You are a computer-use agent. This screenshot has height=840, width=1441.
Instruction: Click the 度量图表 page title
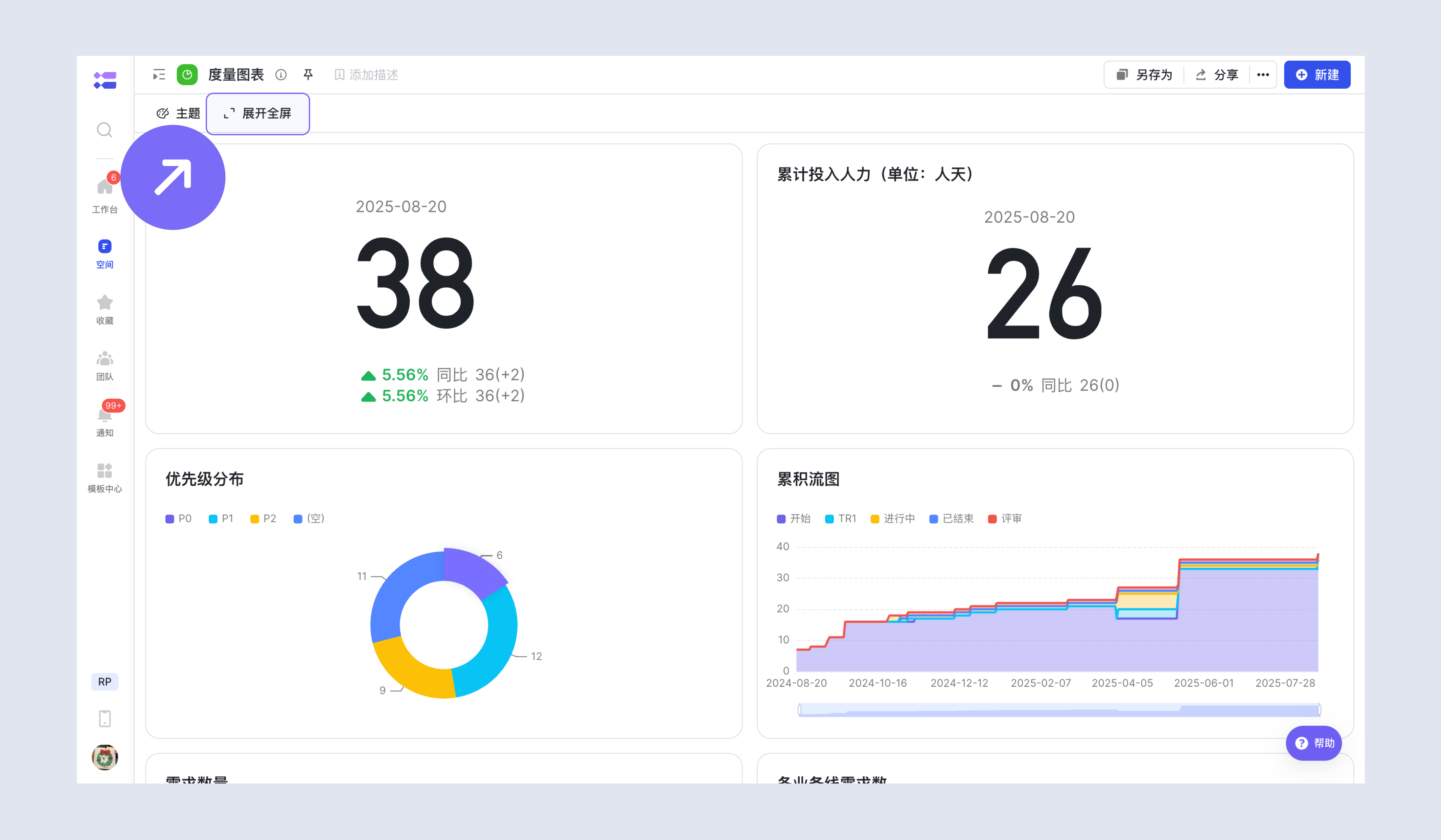(x=236, y=75)
